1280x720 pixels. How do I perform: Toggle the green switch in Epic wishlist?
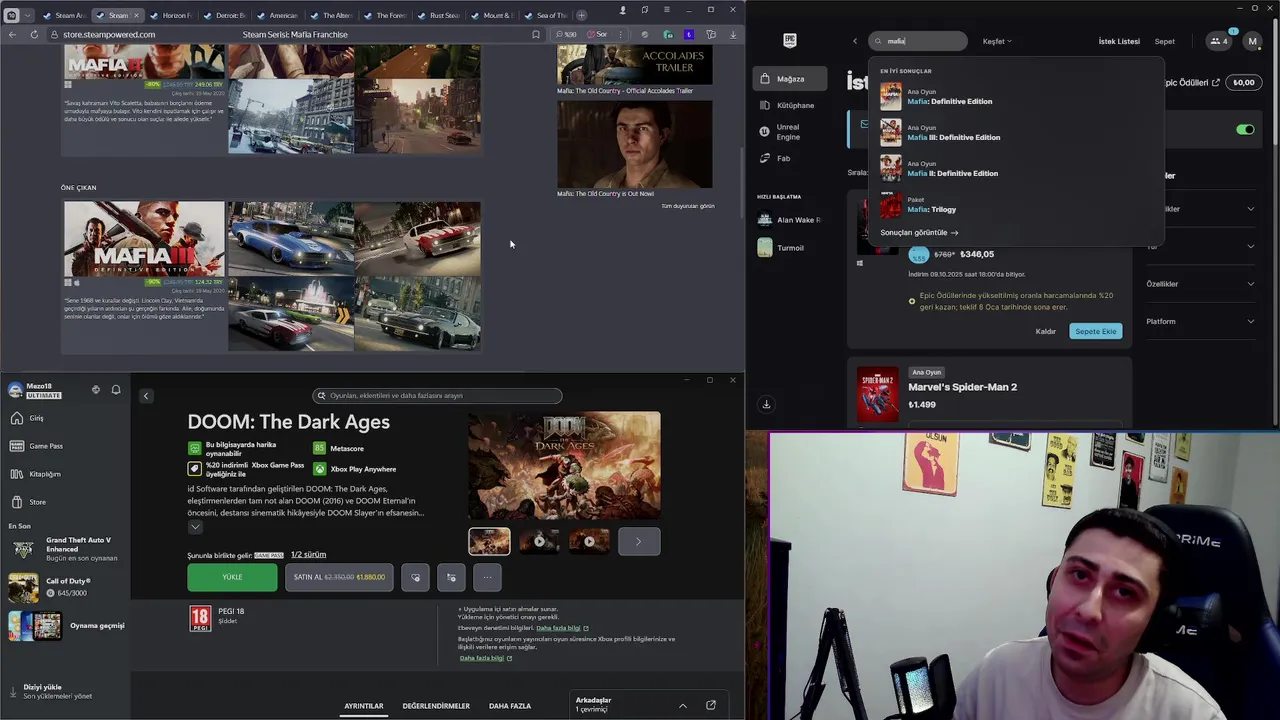(x=1245, y=130)
